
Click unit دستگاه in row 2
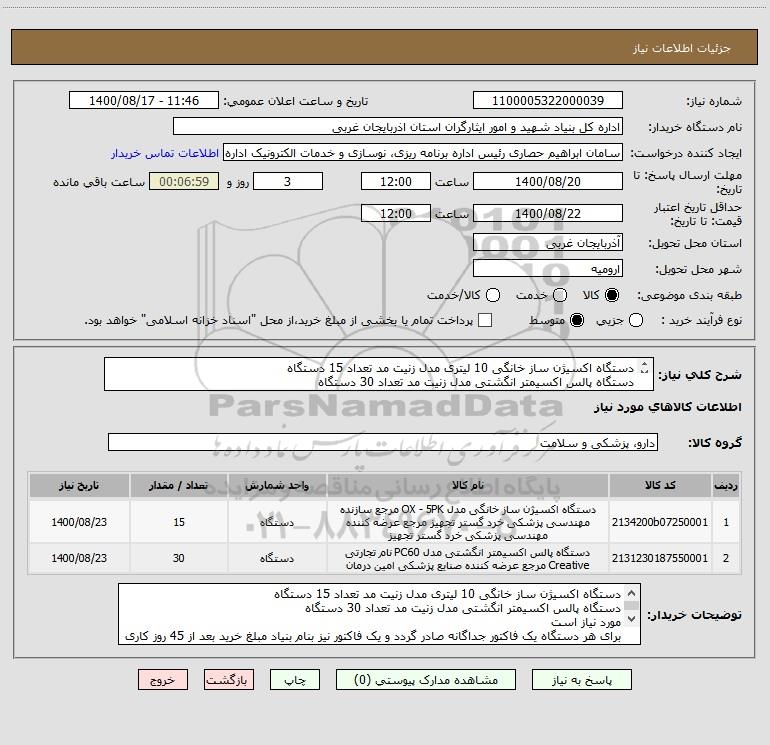(x=277, y=558)
